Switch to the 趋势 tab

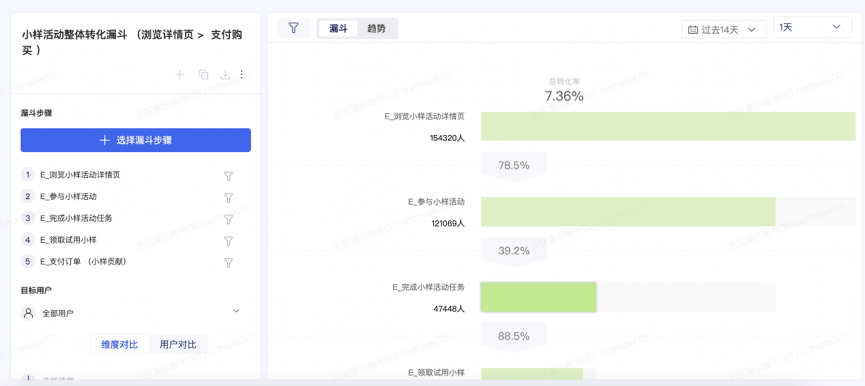376,28
